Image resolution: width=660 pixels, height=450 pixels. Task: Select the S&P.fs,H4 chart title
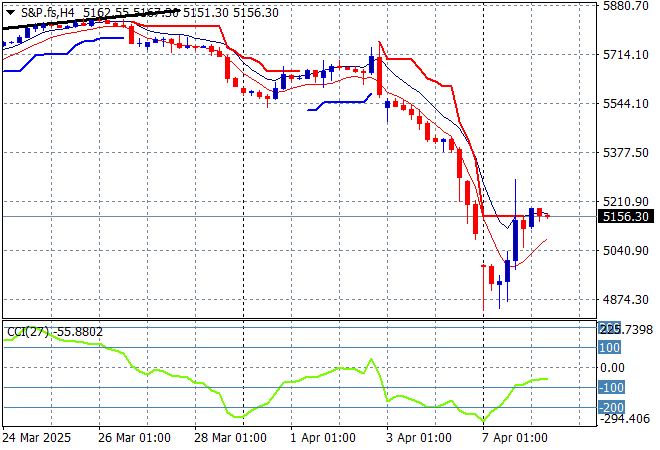[48, 13]
